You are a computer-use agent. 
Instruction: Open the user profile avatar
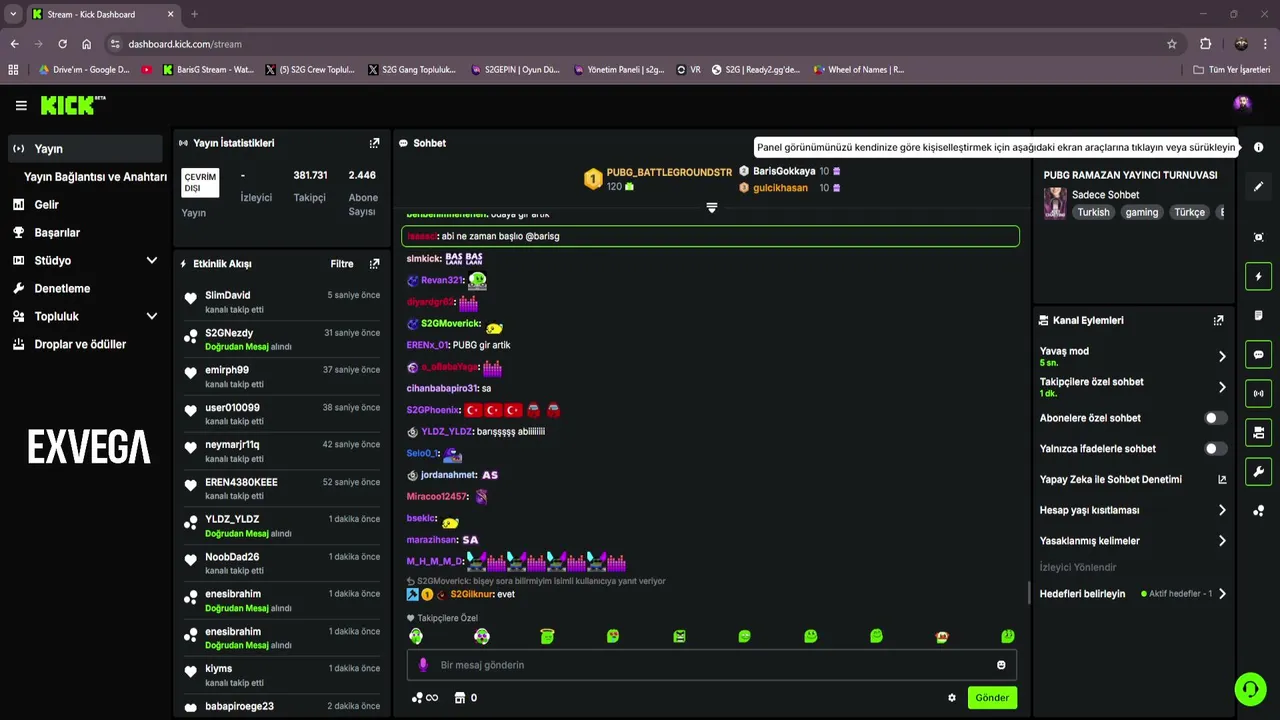[1242, 104]
